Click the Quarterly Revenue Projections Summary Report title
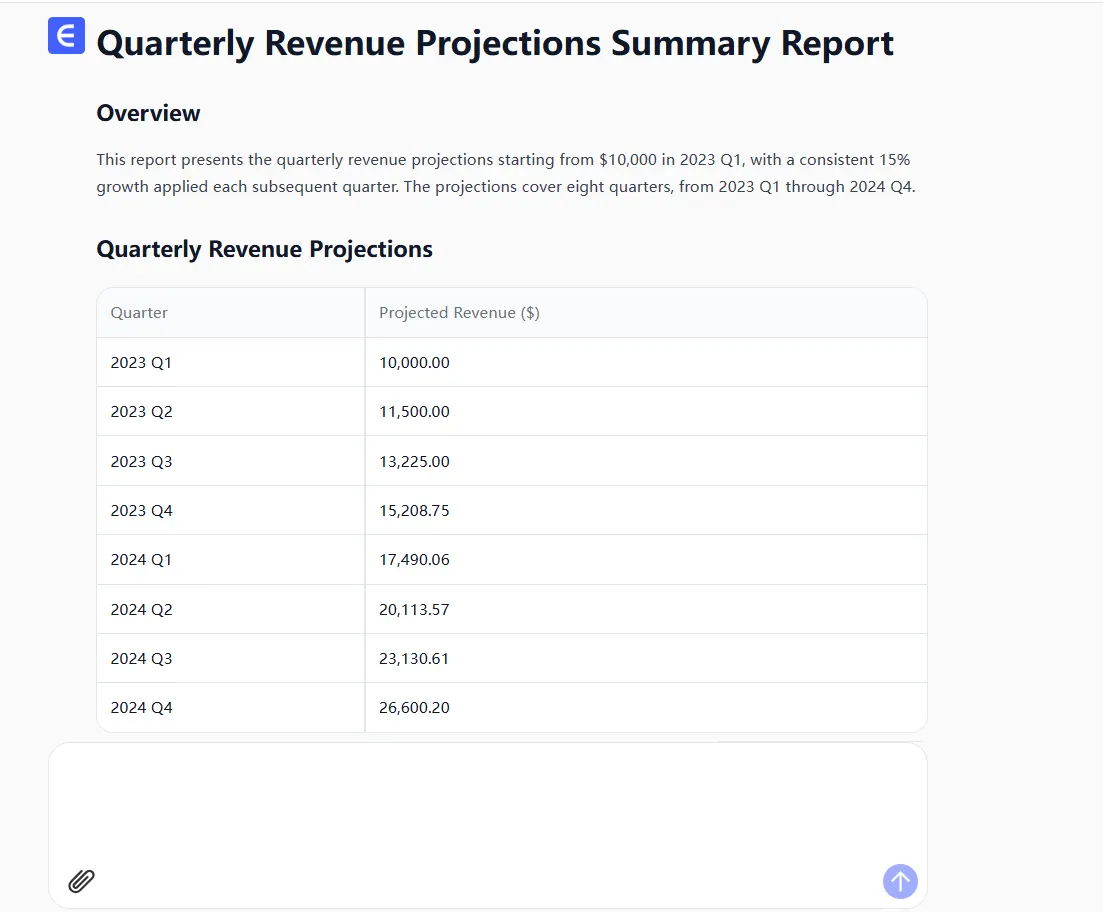The width and height of the screenshot is (1103, 912). (495, 44)
